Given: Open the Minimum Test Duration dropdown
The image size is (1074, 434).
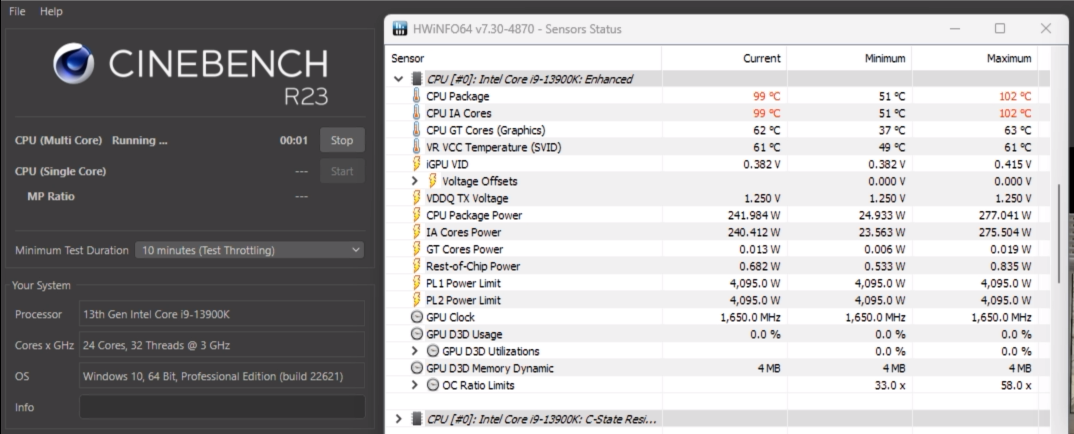Looking at the screenshot, I should point(250,250).
